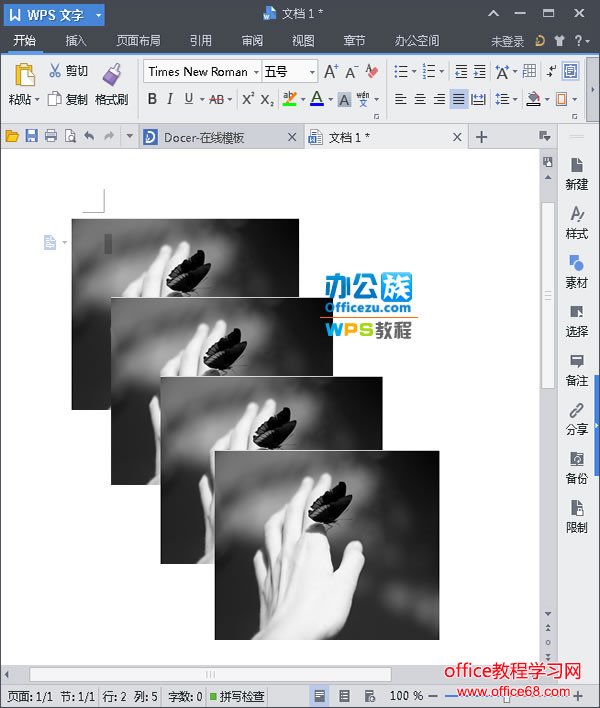Click the 分享 (Share) sidebar icon
Screen dimensions: 600x708
tap(576, 418)
